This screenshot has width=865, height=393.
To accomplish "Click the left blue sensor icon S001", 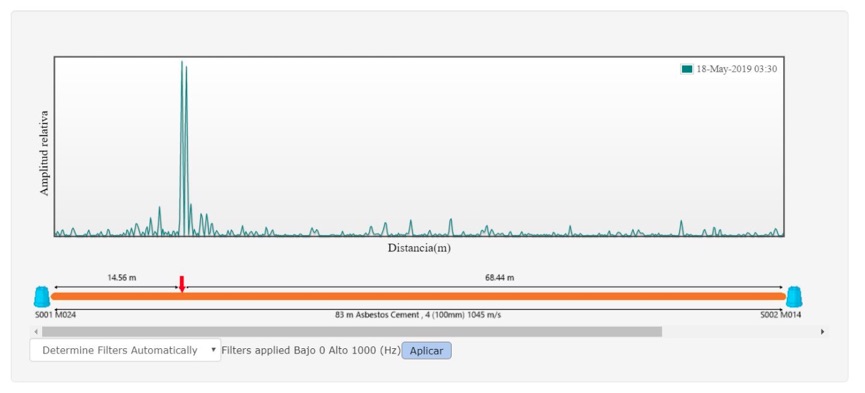I will pyautogui.click(x=41, y=297).
